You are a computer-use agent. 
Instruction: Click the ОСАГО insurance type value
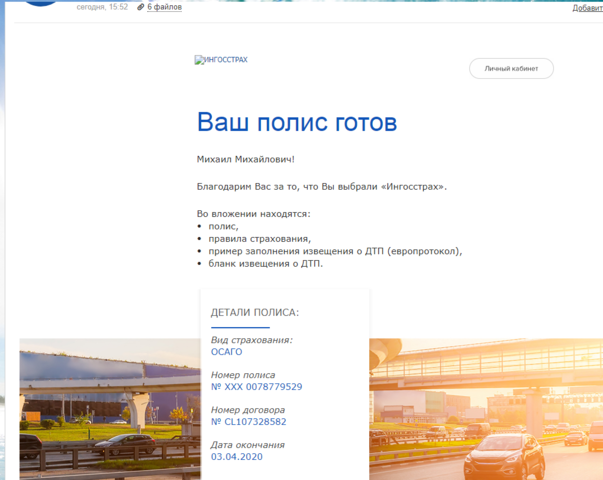pyautogui.click(x=226, y=352)
